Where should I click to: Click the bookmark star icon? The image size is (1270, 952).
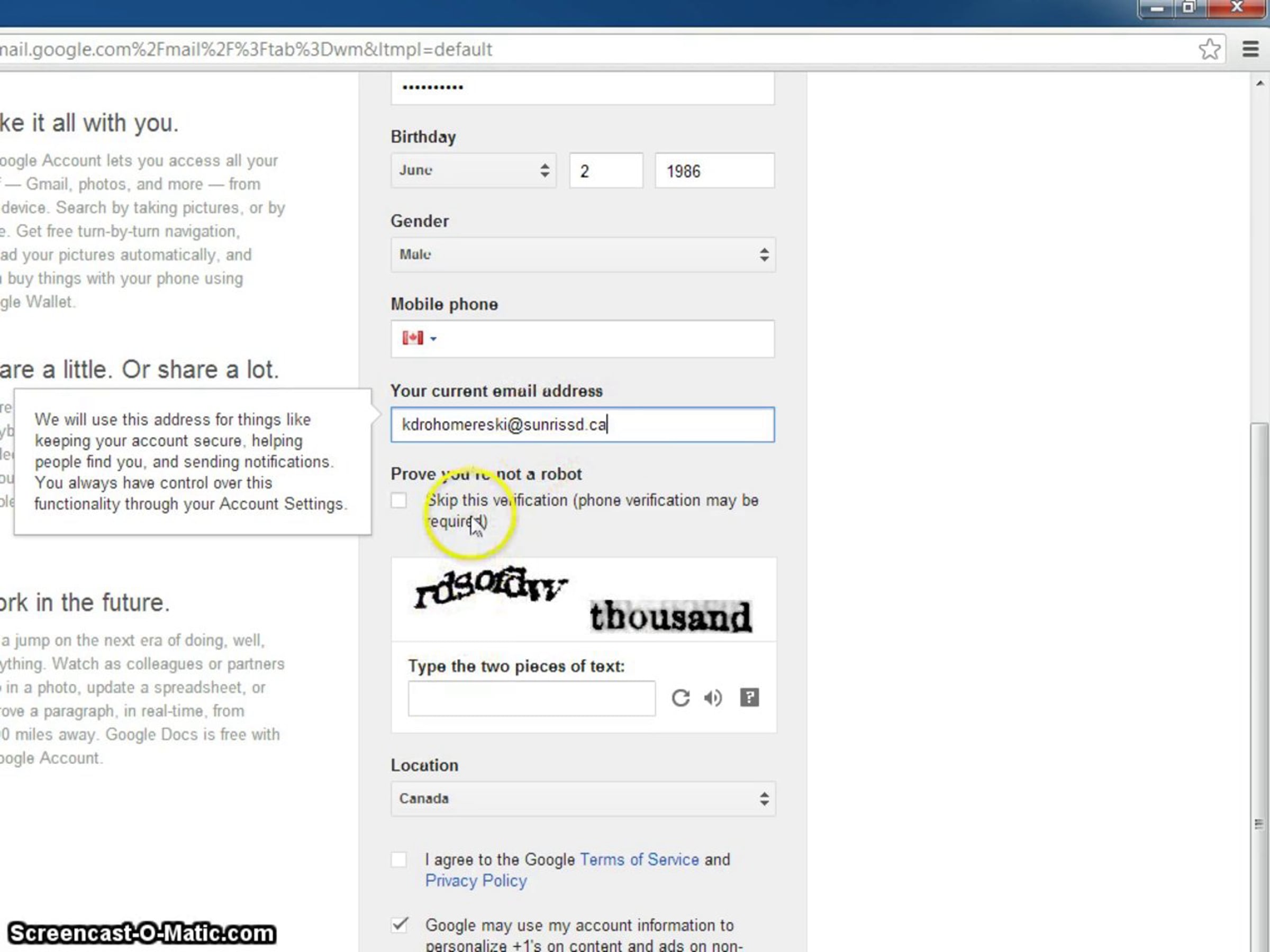coord(1209,49)
